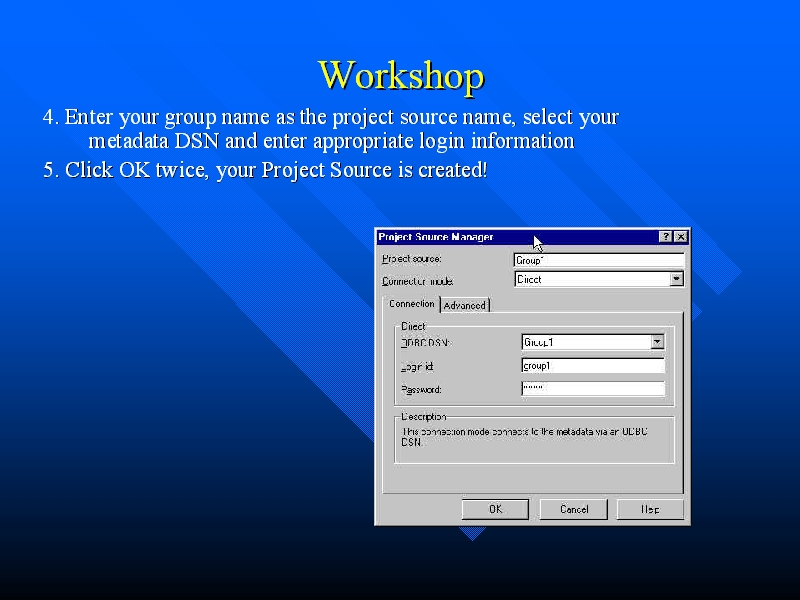
Task: Focus the Login id text field
Action: 592,365
